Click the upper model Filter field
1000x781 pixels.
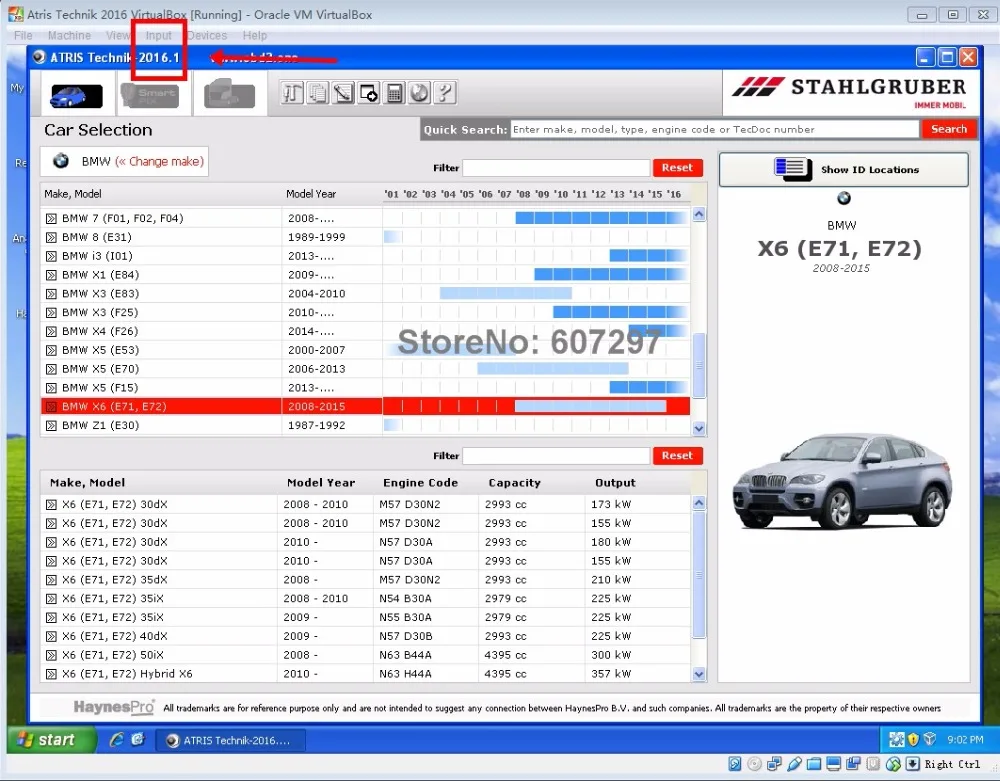tap(555, 168)
